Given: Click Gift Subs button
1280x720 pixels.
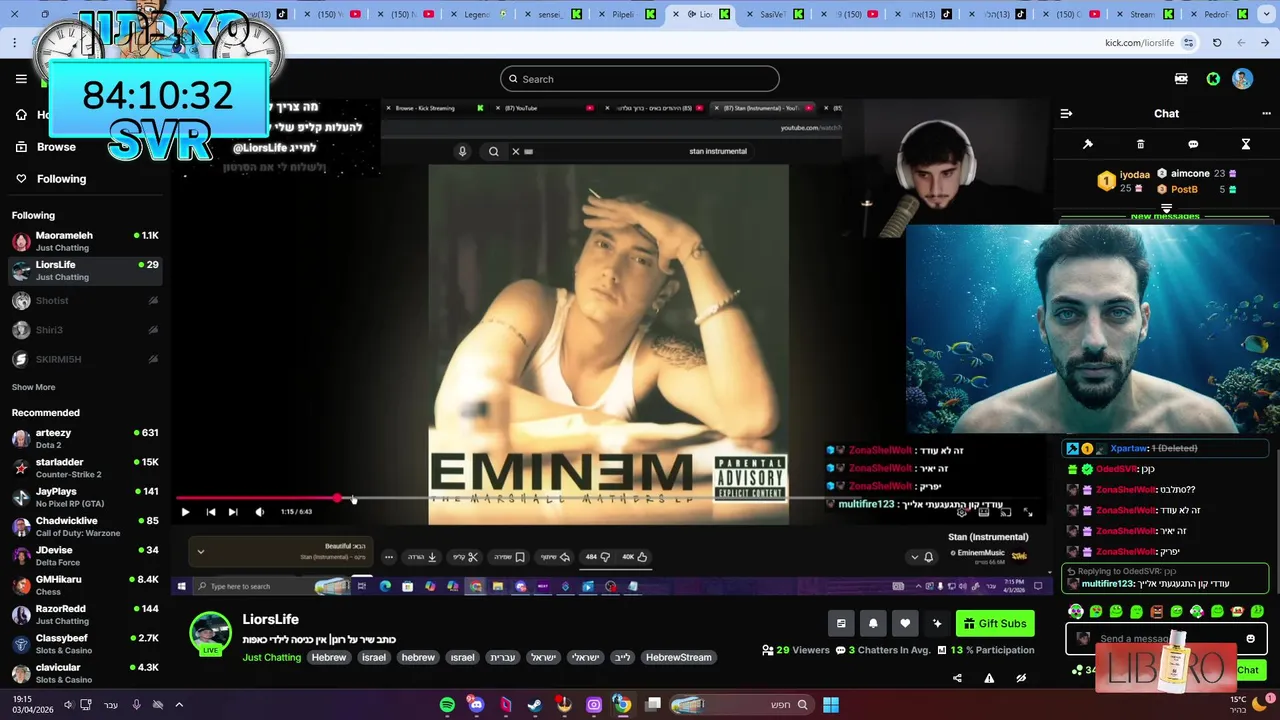Looking at the screenshot, I should 995,623.
